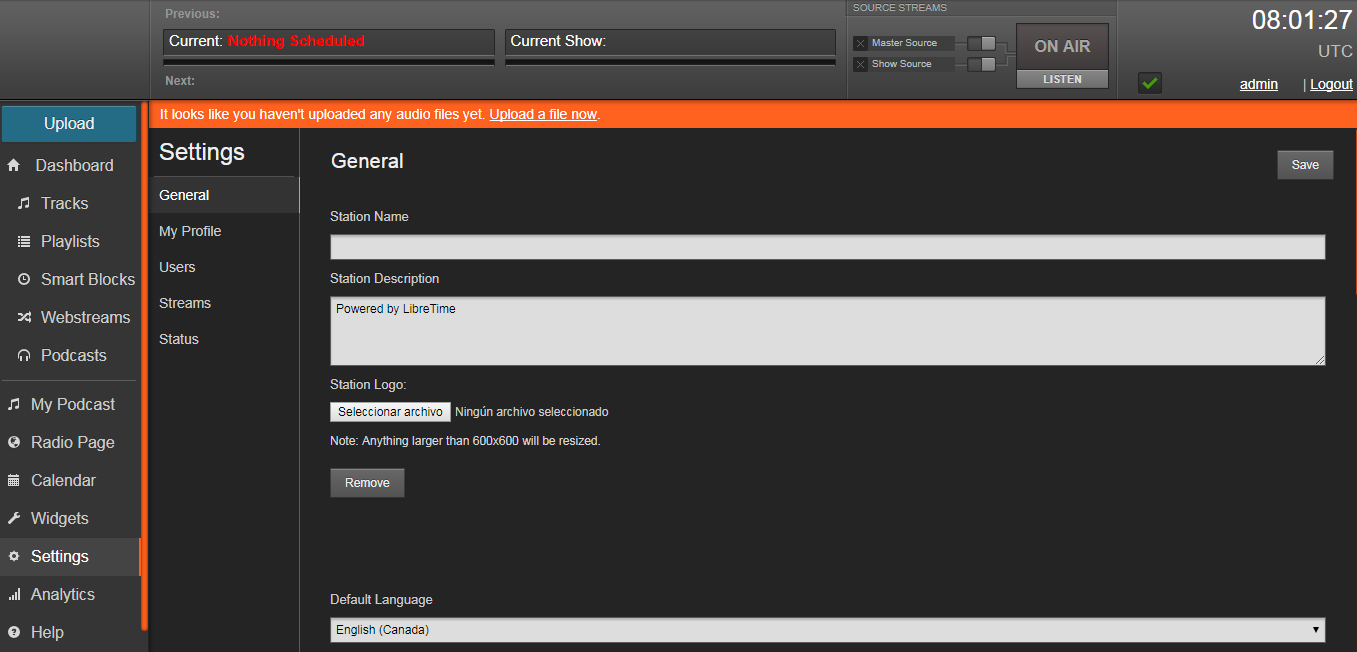This screenshot has height=652, width=1357.
Task: Click the Radio Page globe icon
Action: click(x=14, y=442)
